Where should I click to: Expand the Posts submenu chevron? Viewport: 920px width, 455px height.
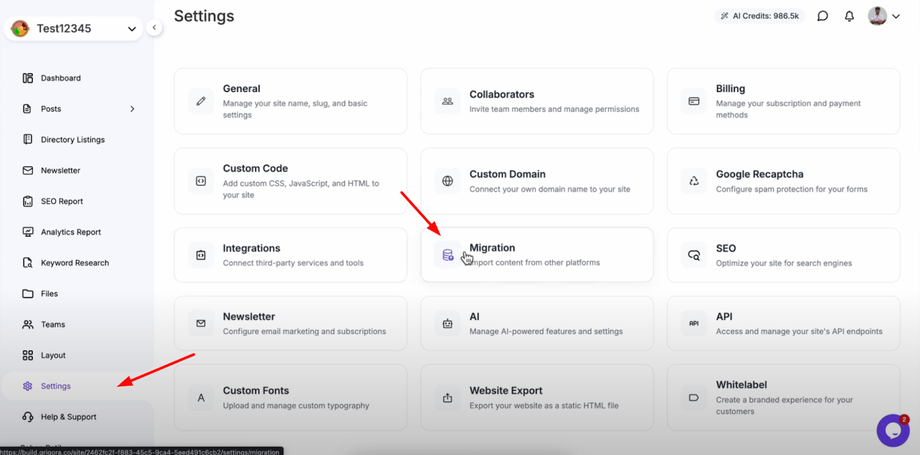[x=132, y=109]
